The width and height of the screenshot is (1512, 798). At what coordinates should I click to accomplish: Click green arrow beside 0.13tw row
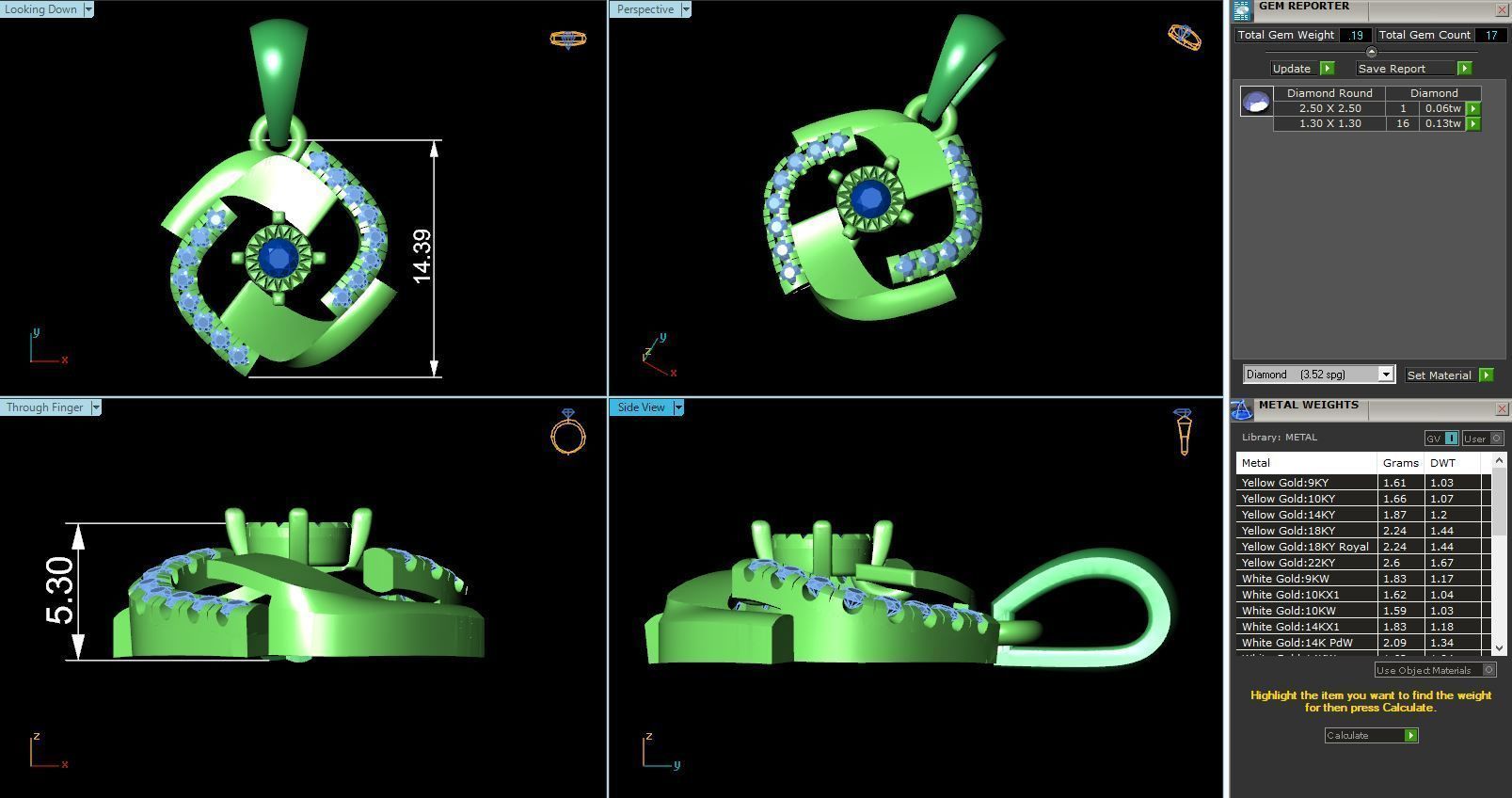(1473, 123)
